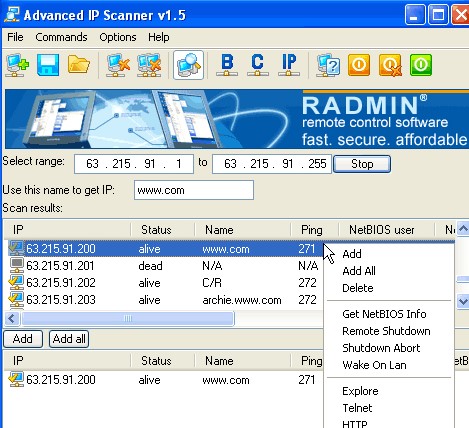Select the 63.215.91.202 row
The image size is (469, 428).
pos(165,283)
